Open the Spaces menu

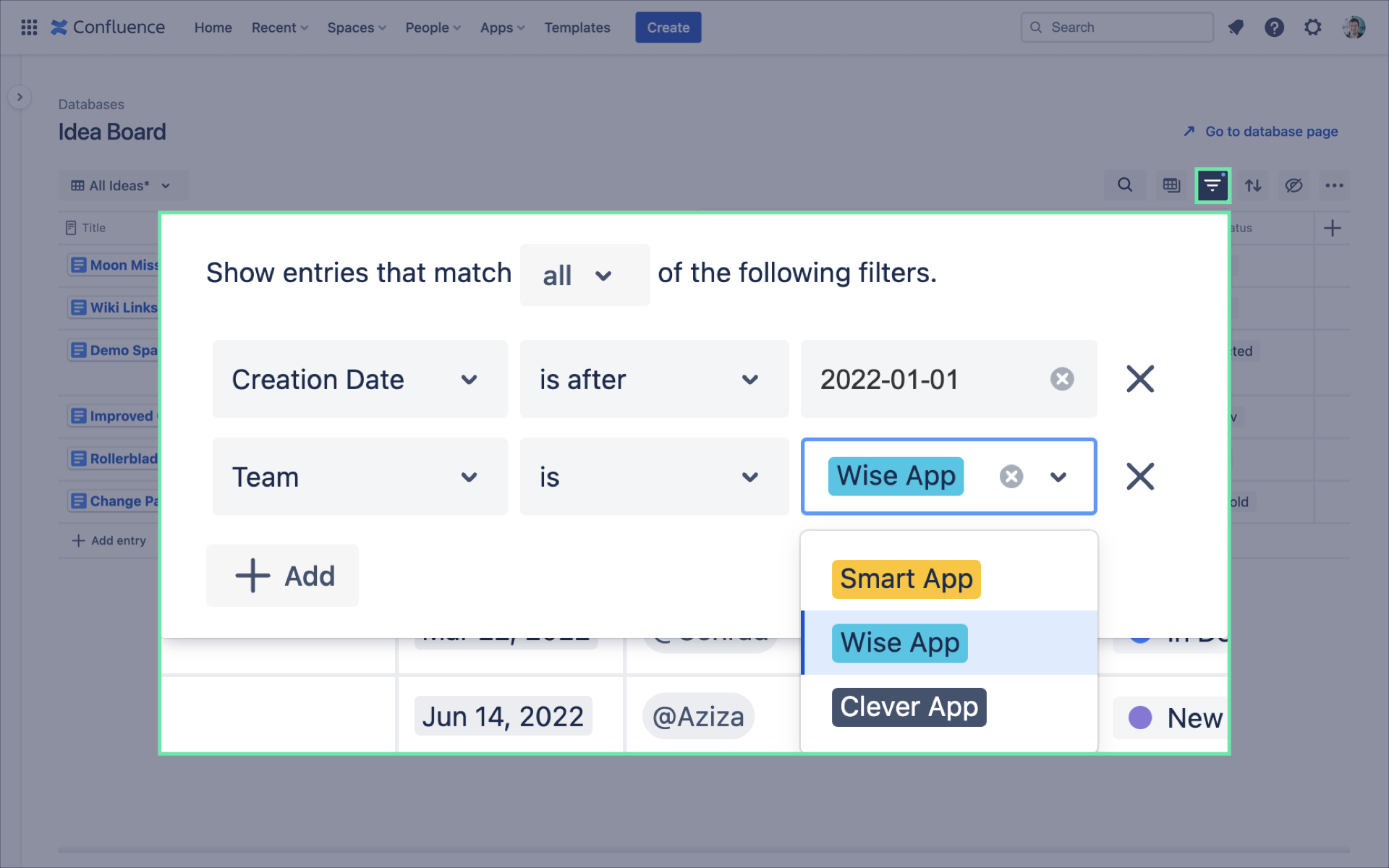click(355, 27)
